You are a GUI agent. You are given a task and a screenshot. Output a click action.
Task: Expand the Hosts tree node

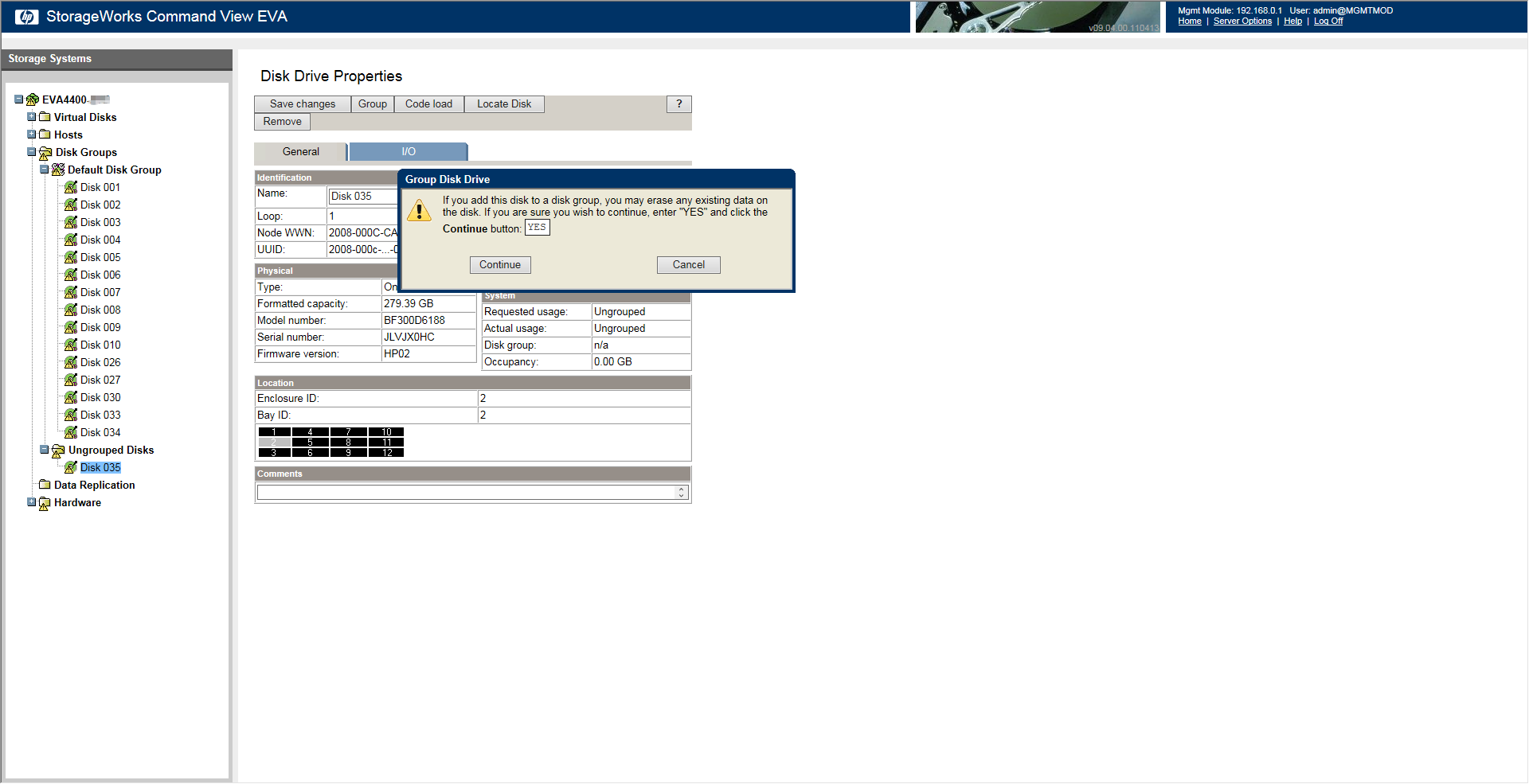[x=32, y=135]
